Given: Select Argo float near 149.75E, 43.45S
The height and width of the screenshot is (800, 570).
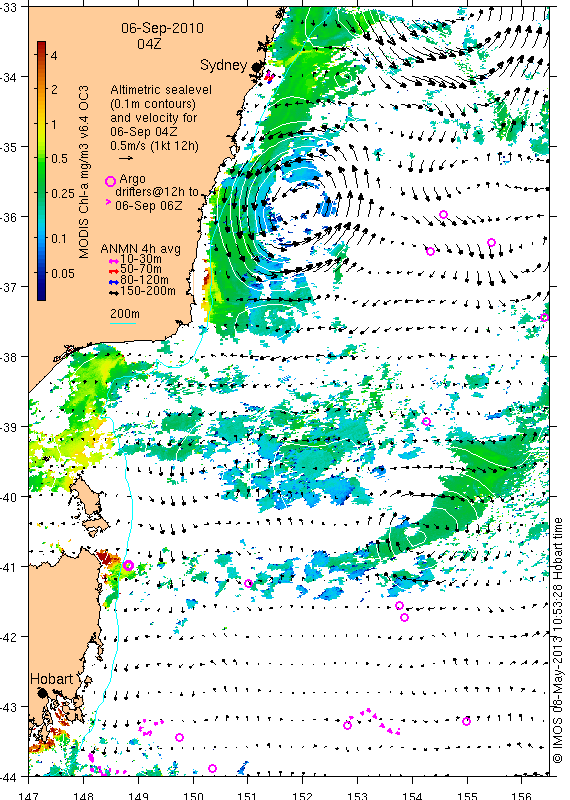Looking at the screenshot, I should click(180, 737).
